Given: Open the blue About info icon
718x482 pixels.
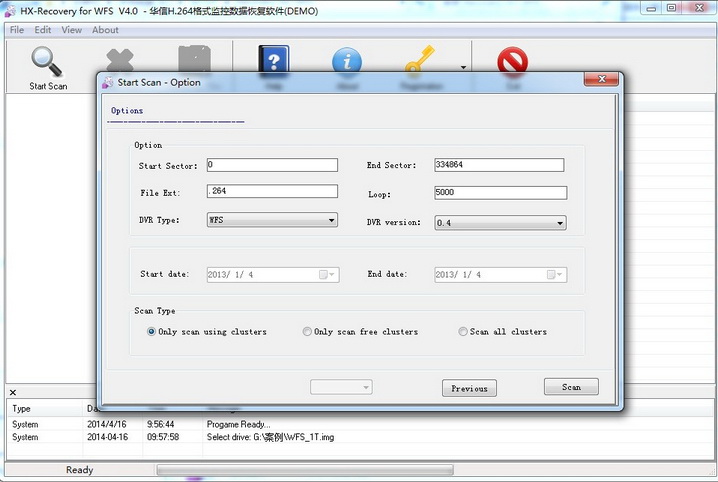Looking at the screenshot, I should pos(347,60).
